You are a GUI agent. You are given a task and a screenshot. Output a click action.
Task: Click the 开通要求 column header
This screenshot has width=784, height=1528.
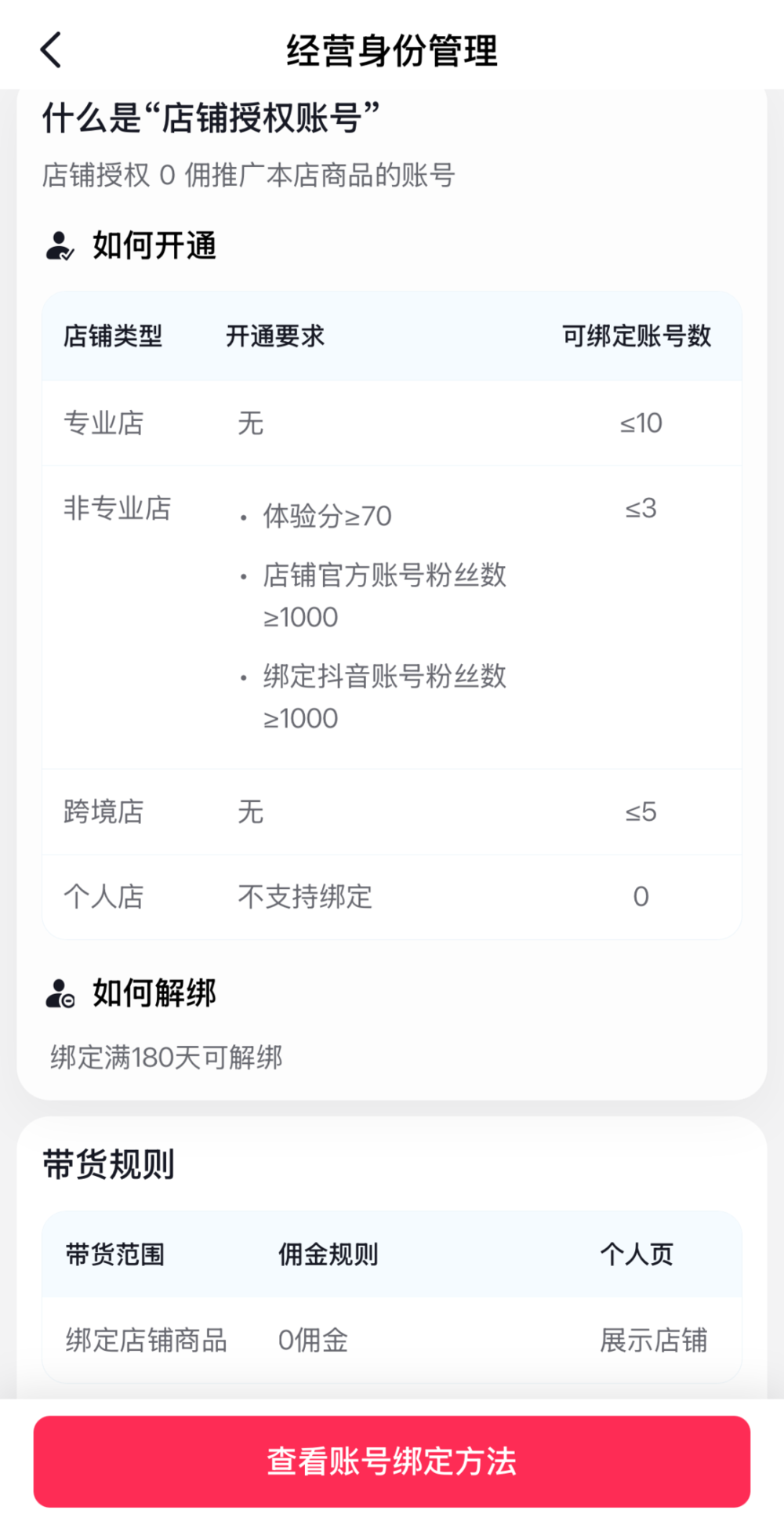275,336
